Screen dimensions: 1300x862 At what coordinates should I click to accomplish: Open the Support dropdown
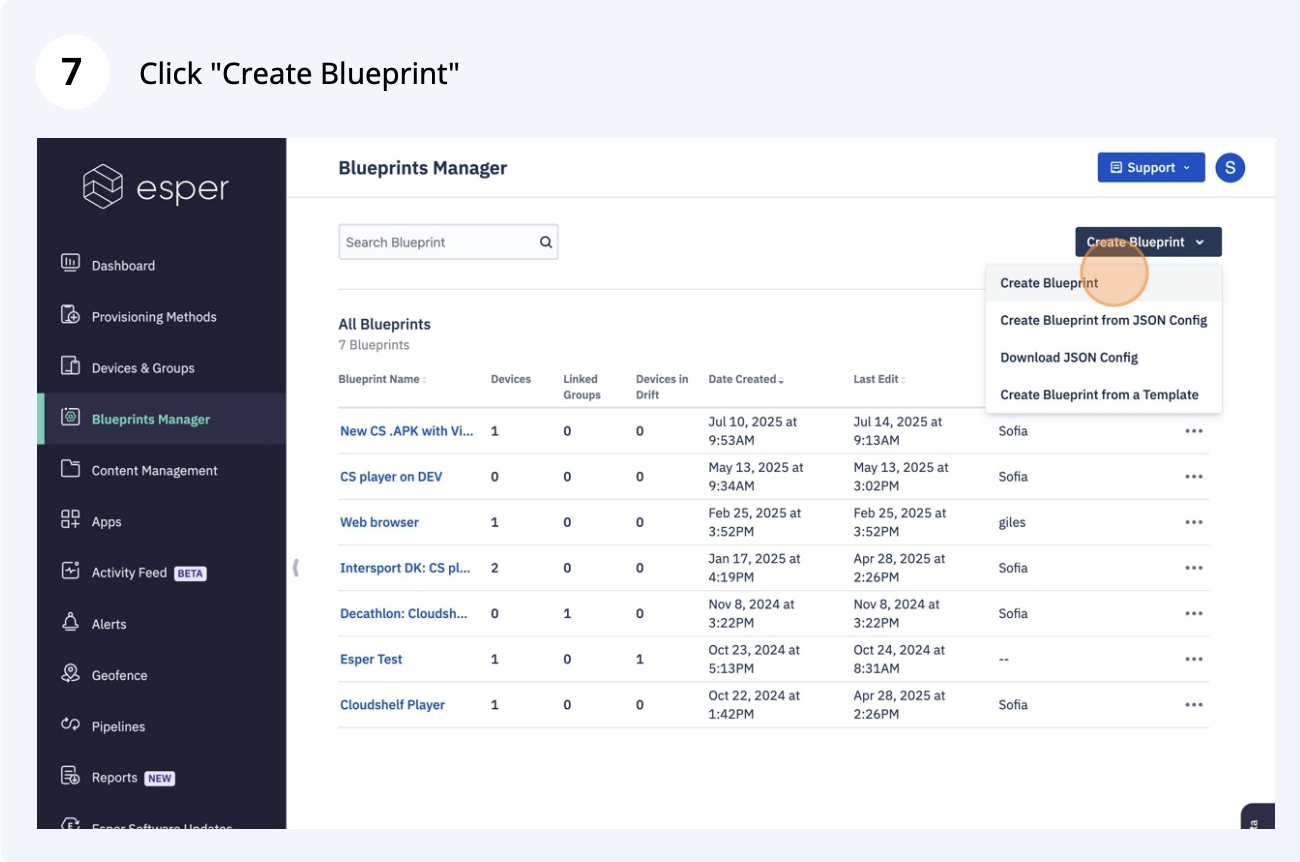1150,168
